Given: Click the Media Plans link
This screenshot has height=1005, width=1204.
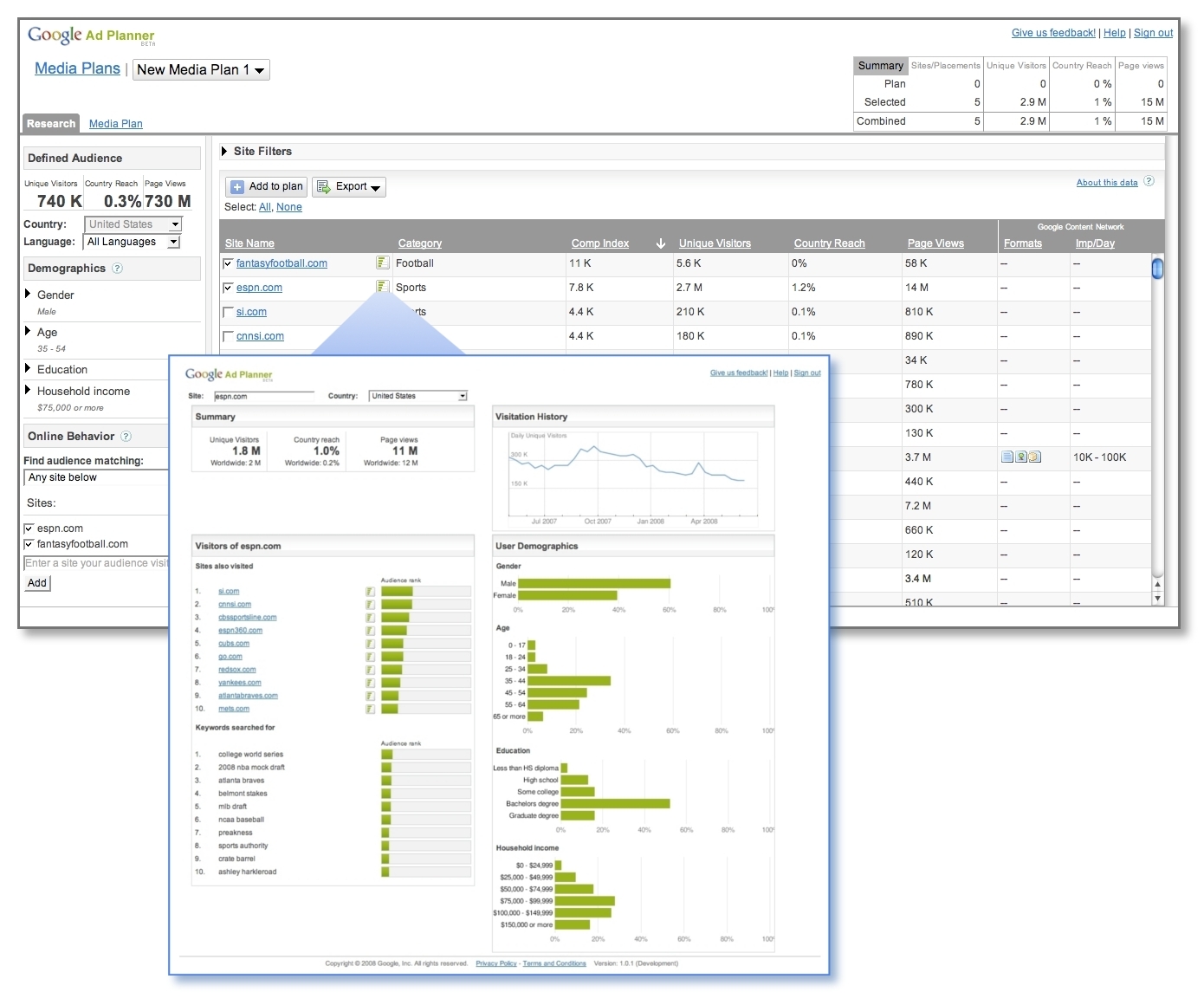Looking at the screenshot, I should click(x=77, y=68).
